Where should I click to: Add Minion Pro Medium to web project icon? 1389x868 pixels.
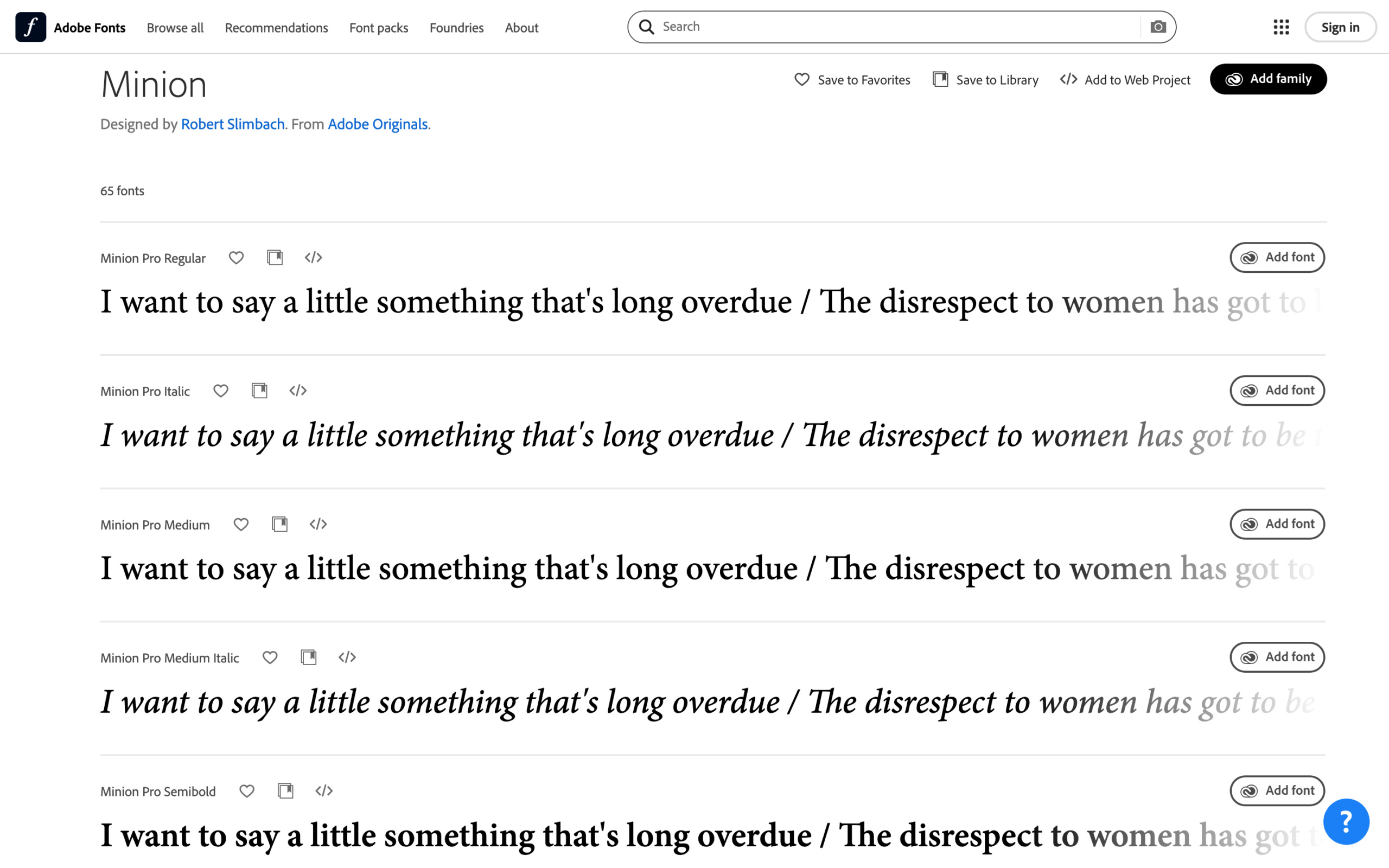tap(318, 524)
